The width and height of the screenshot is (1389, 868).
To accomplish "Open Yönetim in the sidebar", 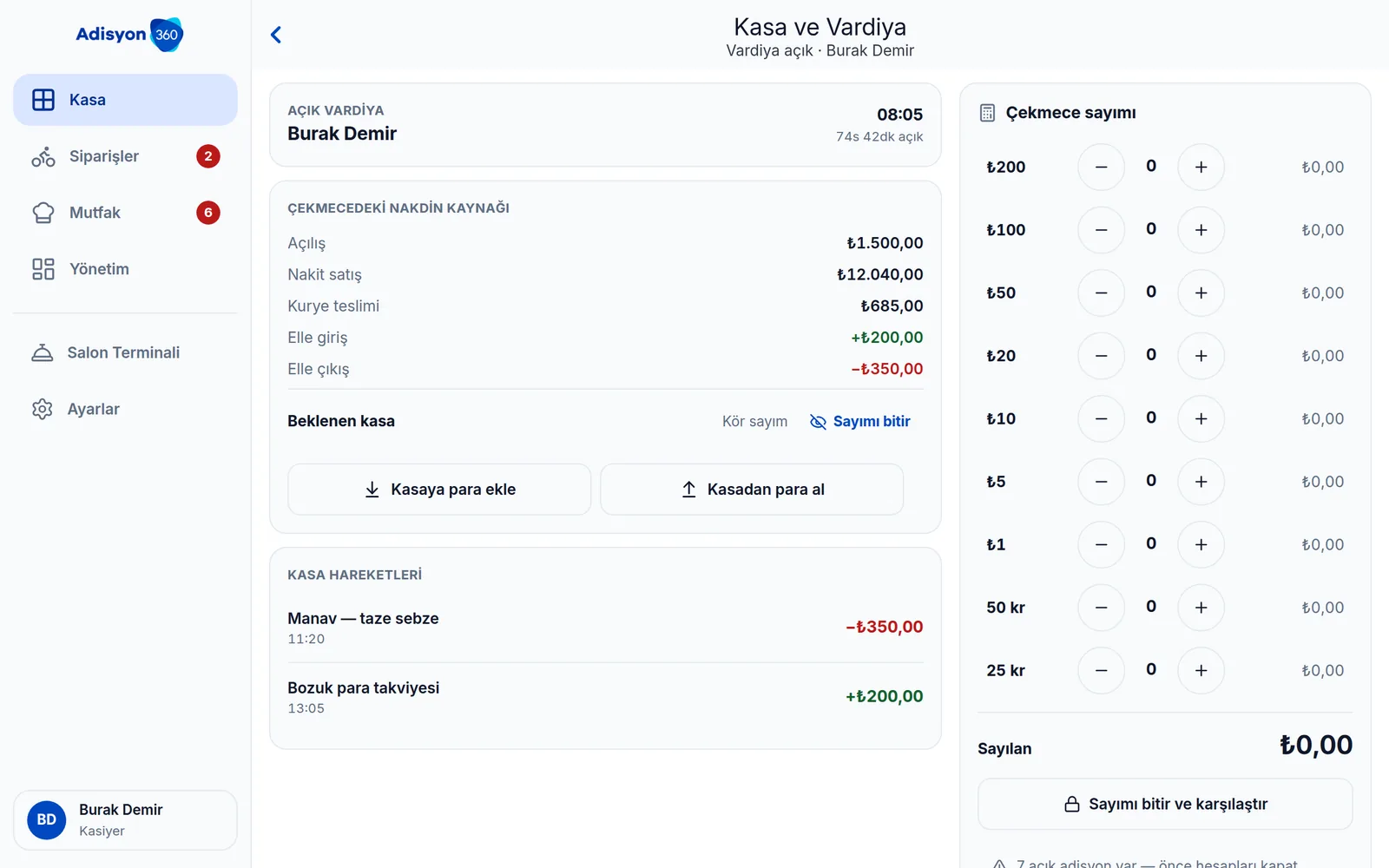I will coord(125,269).
